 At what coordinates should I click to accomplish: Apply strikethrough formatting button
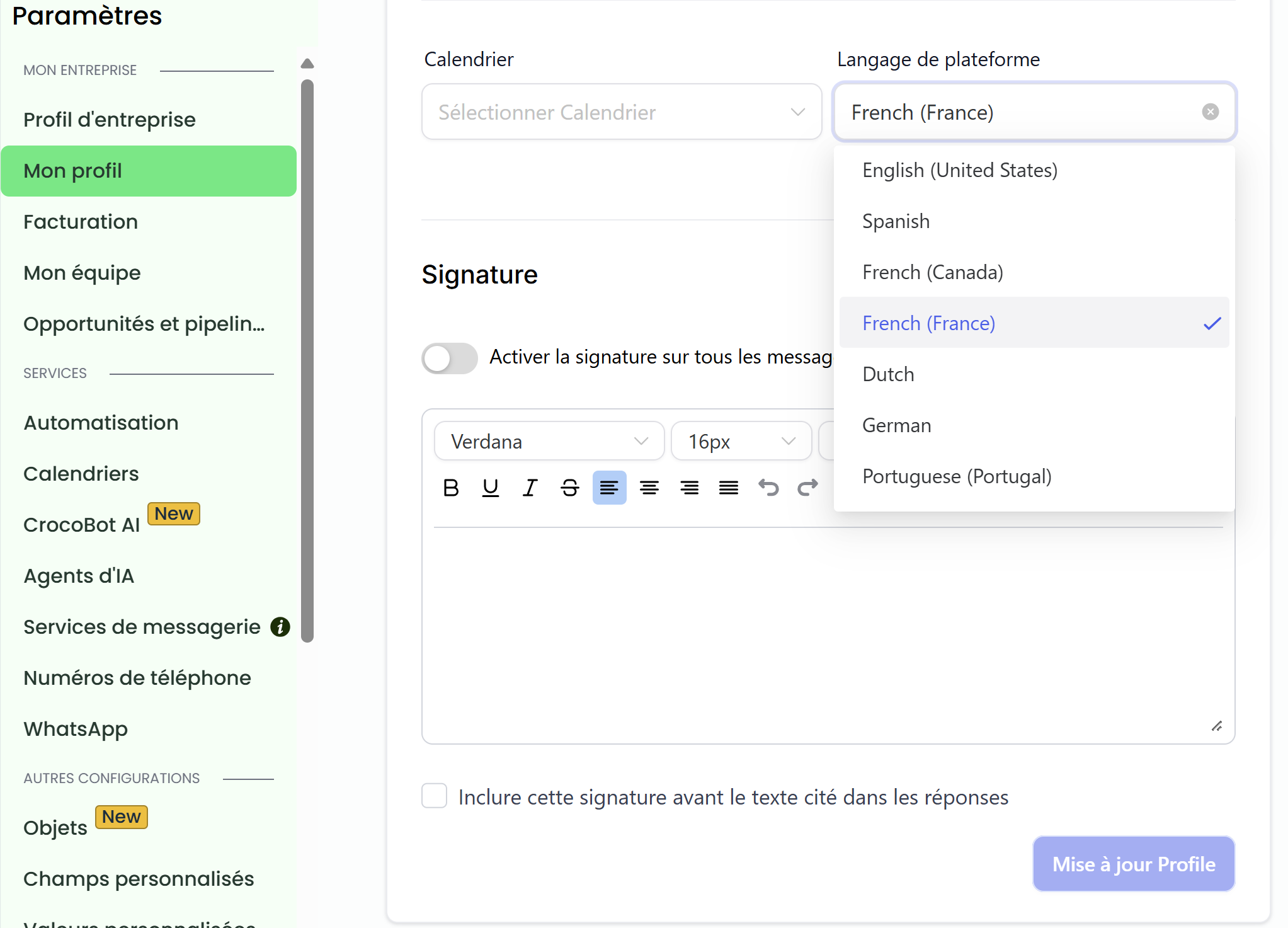click(x=570, y=488)
